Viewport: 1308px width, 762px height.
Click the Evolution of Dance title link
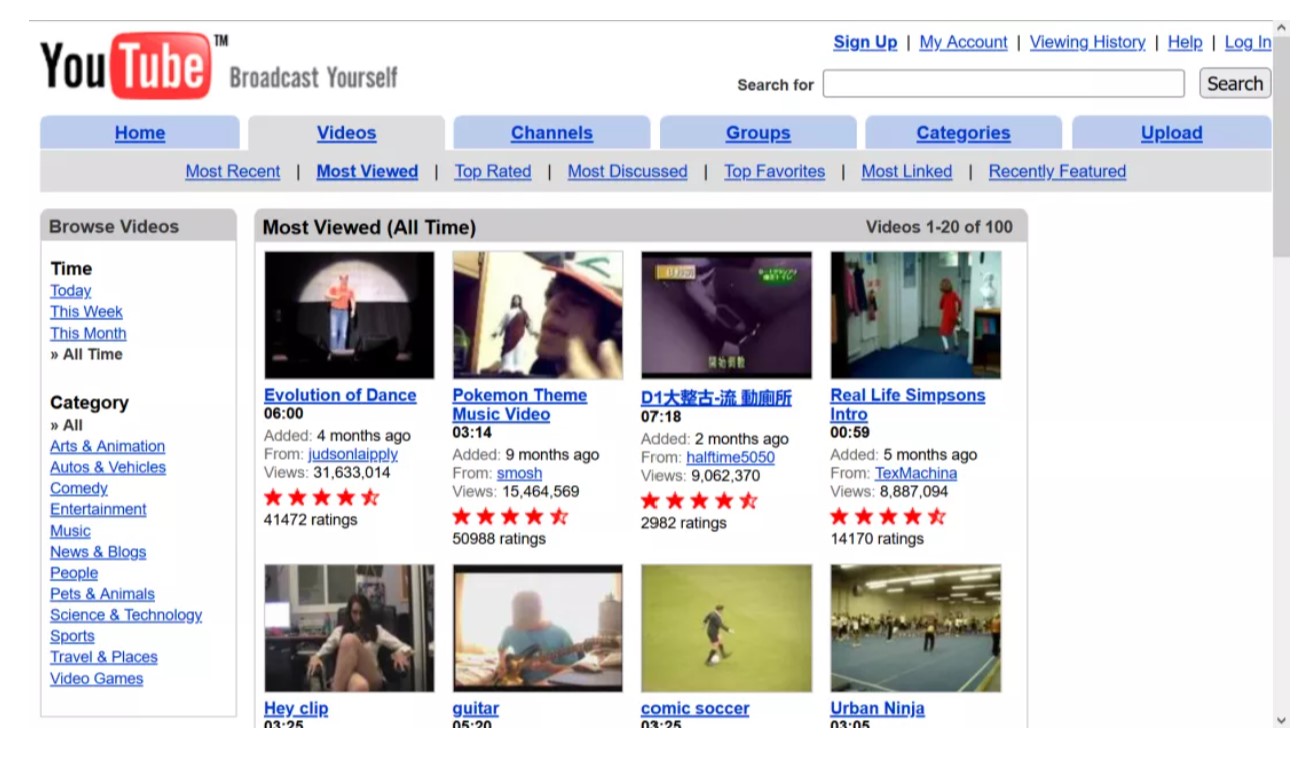(x=340, y=395)
